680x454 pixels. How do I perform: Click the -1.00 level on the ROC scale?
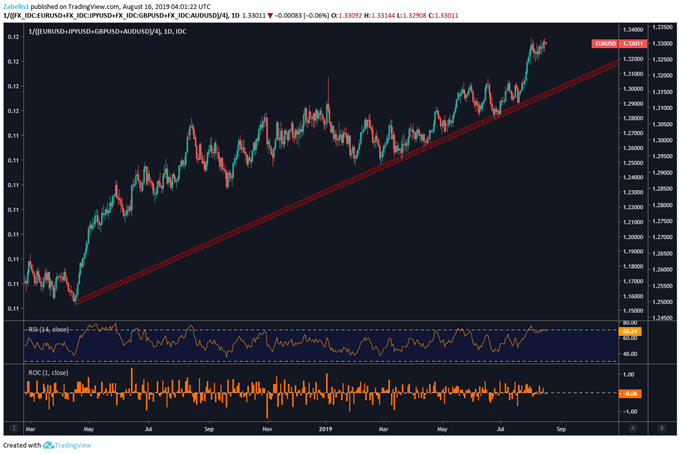click(x=629, y=412)
